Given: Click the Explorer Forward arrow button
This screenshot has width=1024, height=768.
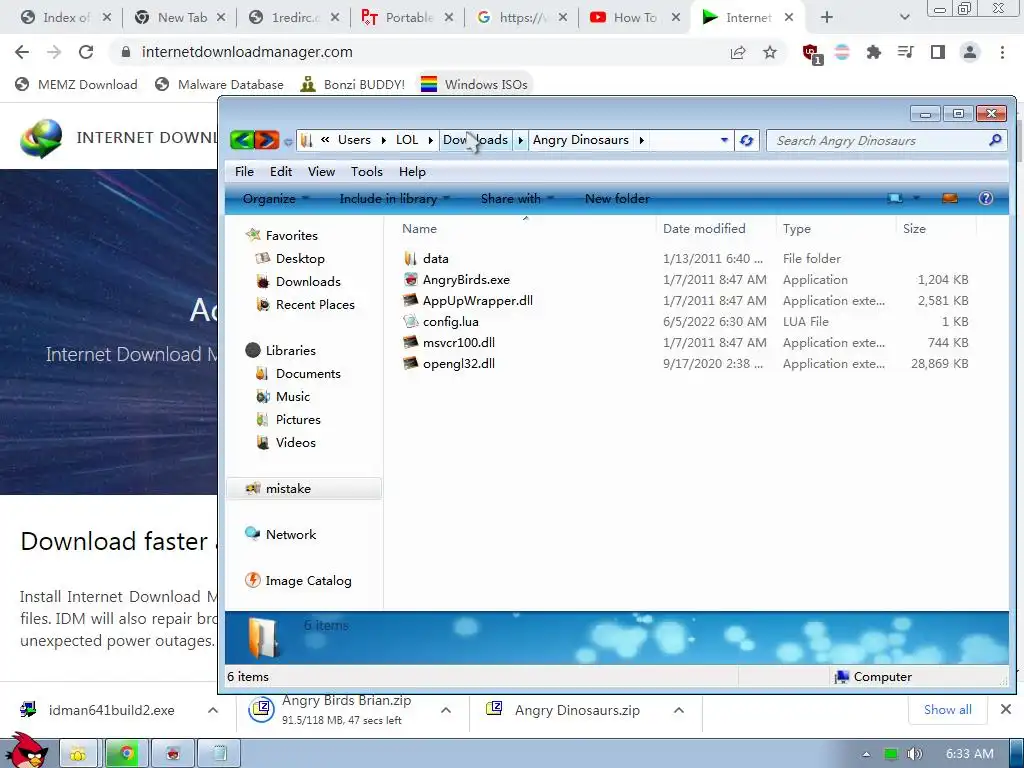Looking at the screenshot, I should pos(266,140).
